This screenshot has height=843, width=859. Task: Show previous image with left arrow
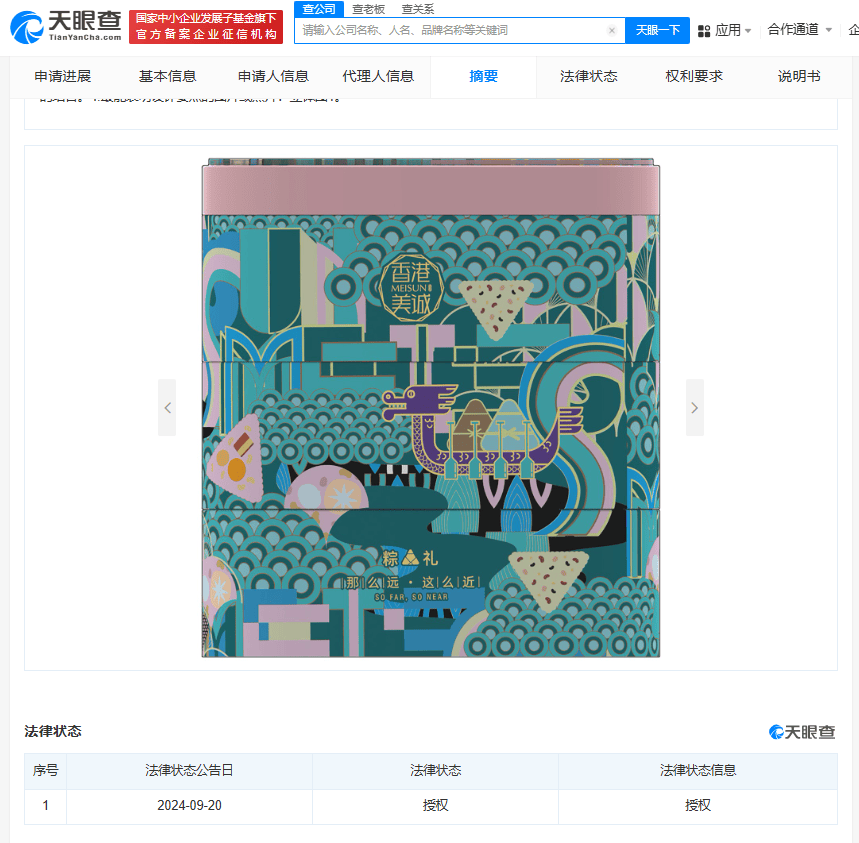tap(167, 408)
